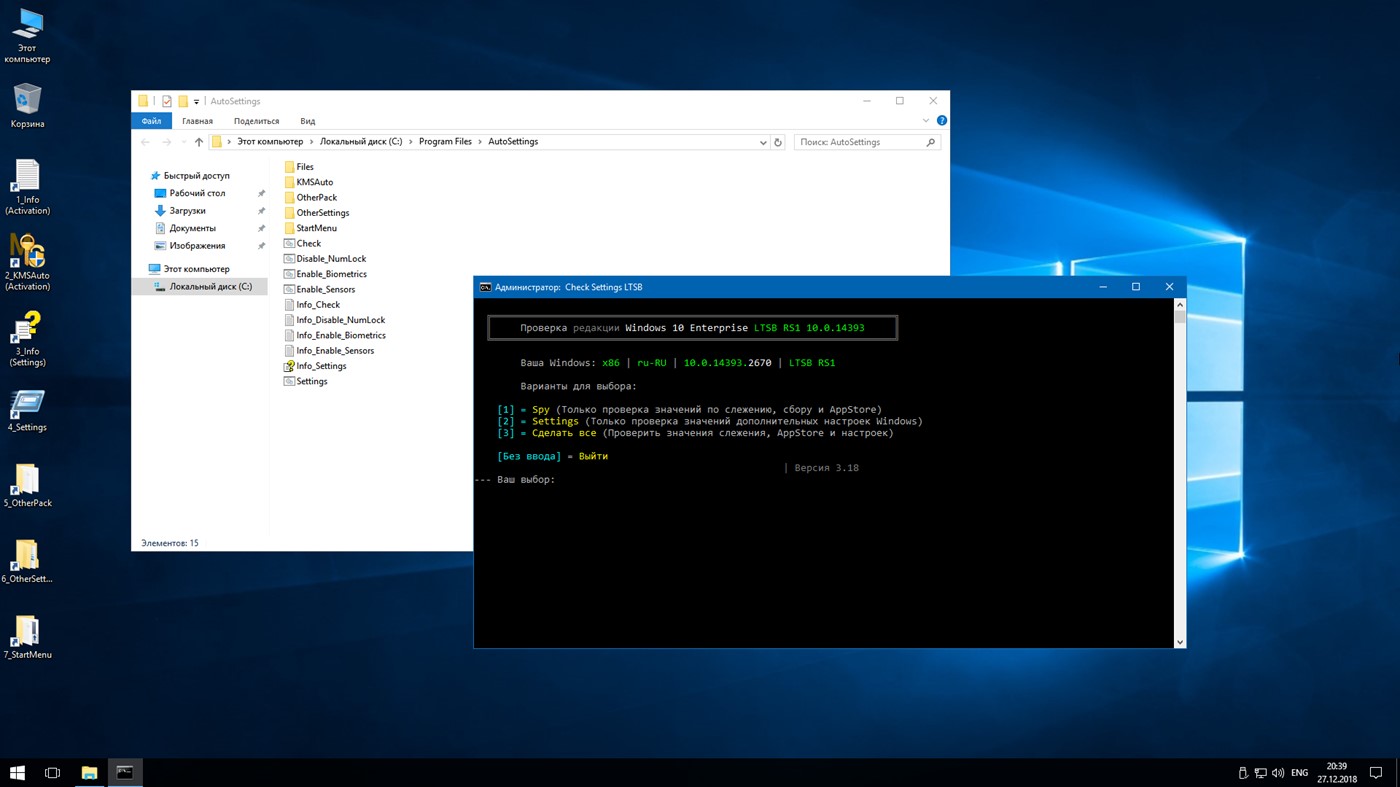Open the cmd window system menu icon
Image resolution: width=1400 pixels, height=787 pixels.
coord(485,287)
